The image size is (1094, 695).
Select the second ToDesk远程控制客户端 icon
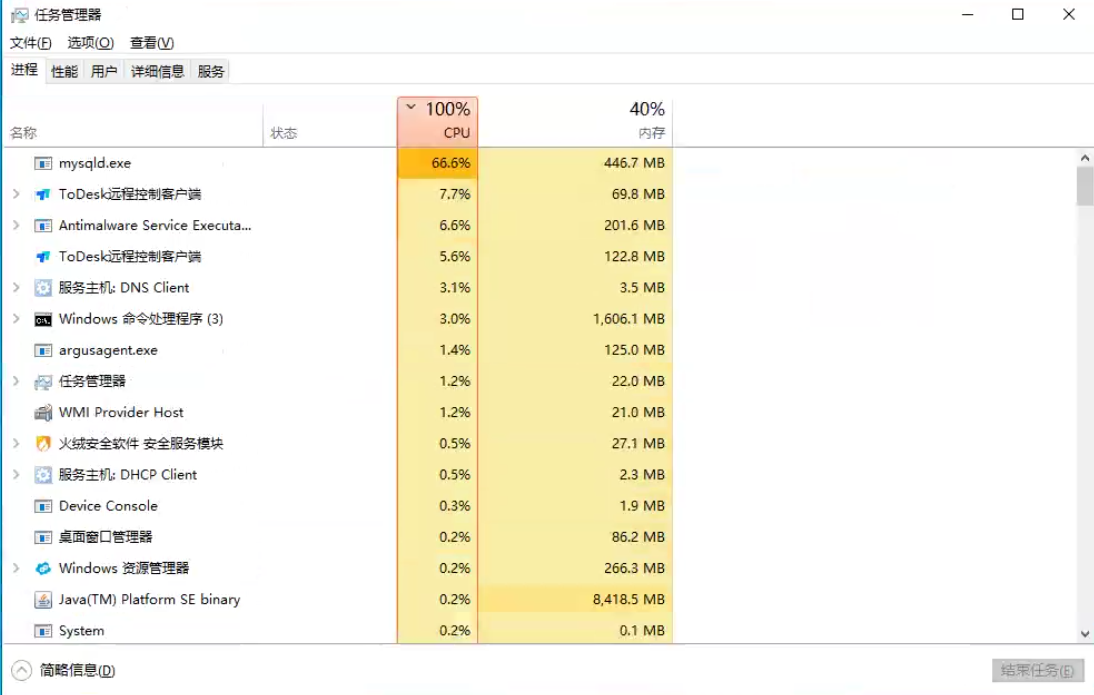(x=43, y=257)
